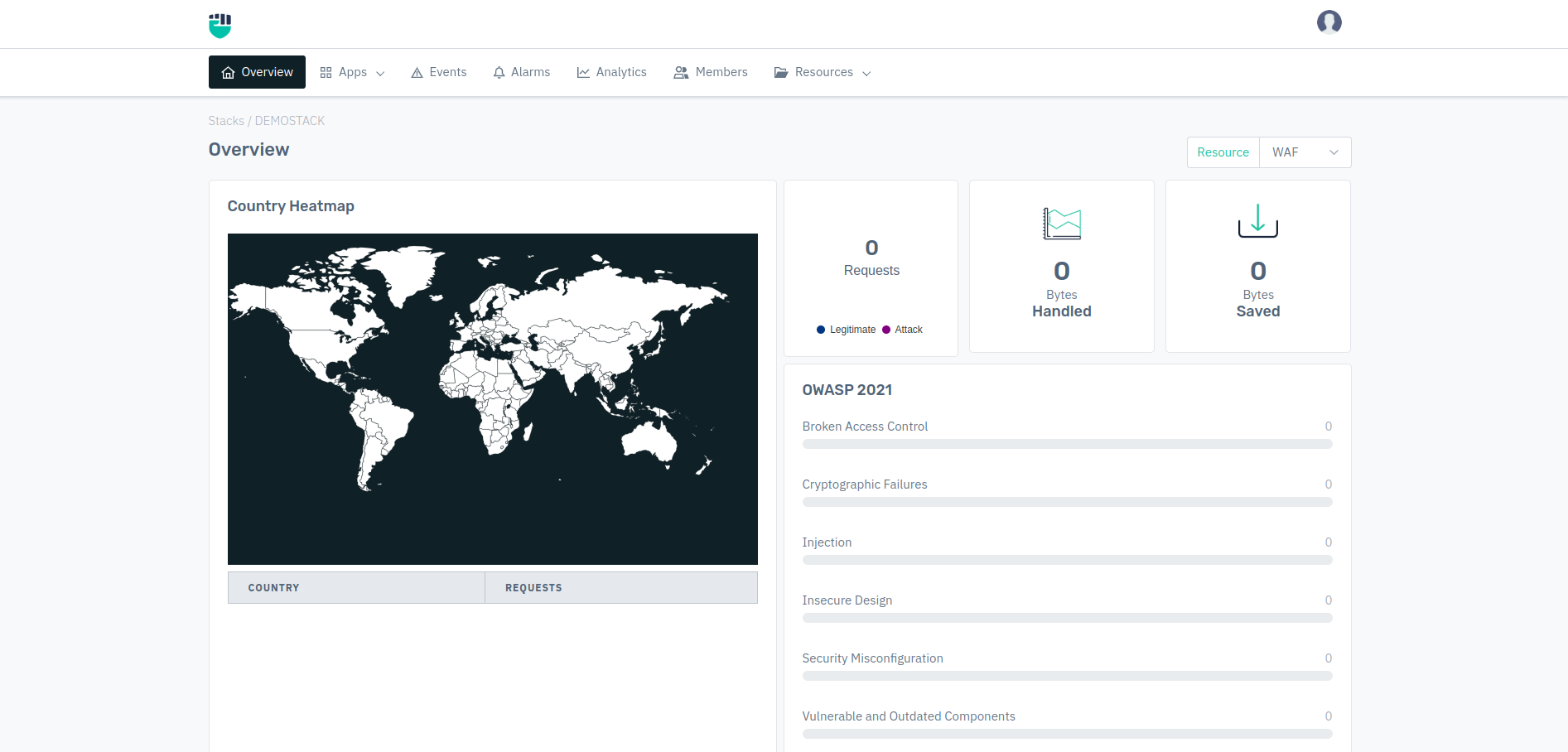Click the Members people icon
This screenshot has width=1568, height=752.
[x=681, y=73]
